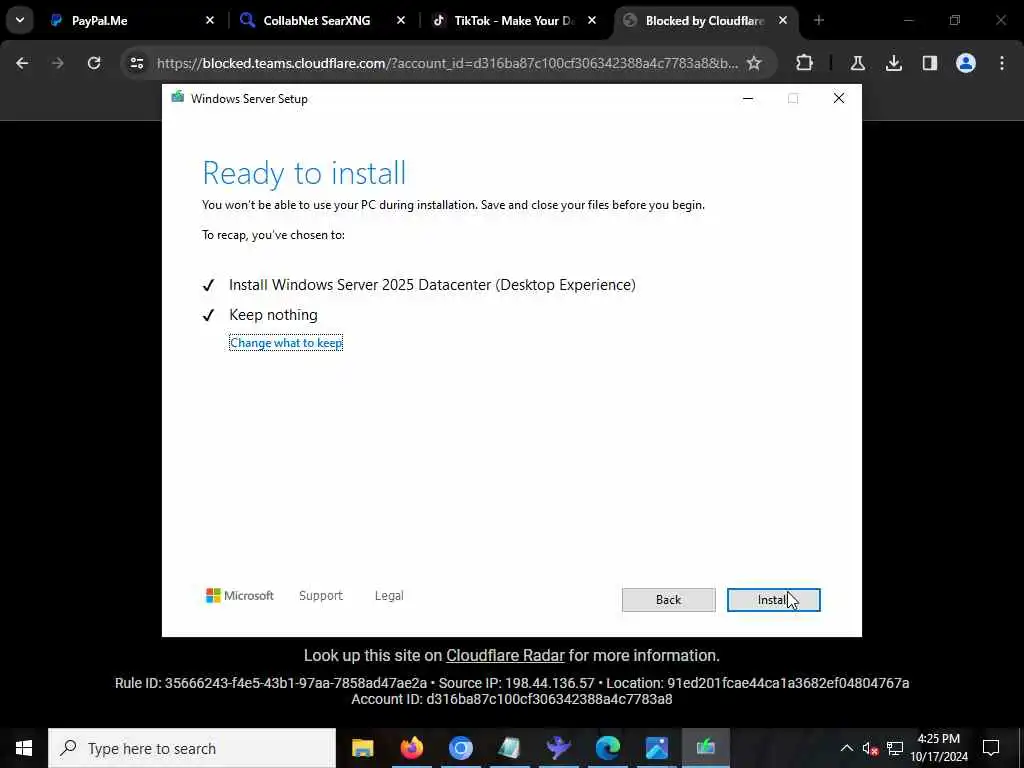Open Cloudflare Radar link on blocked page
The width and height of the screenshot is (1024, 768).
(505, 656)
